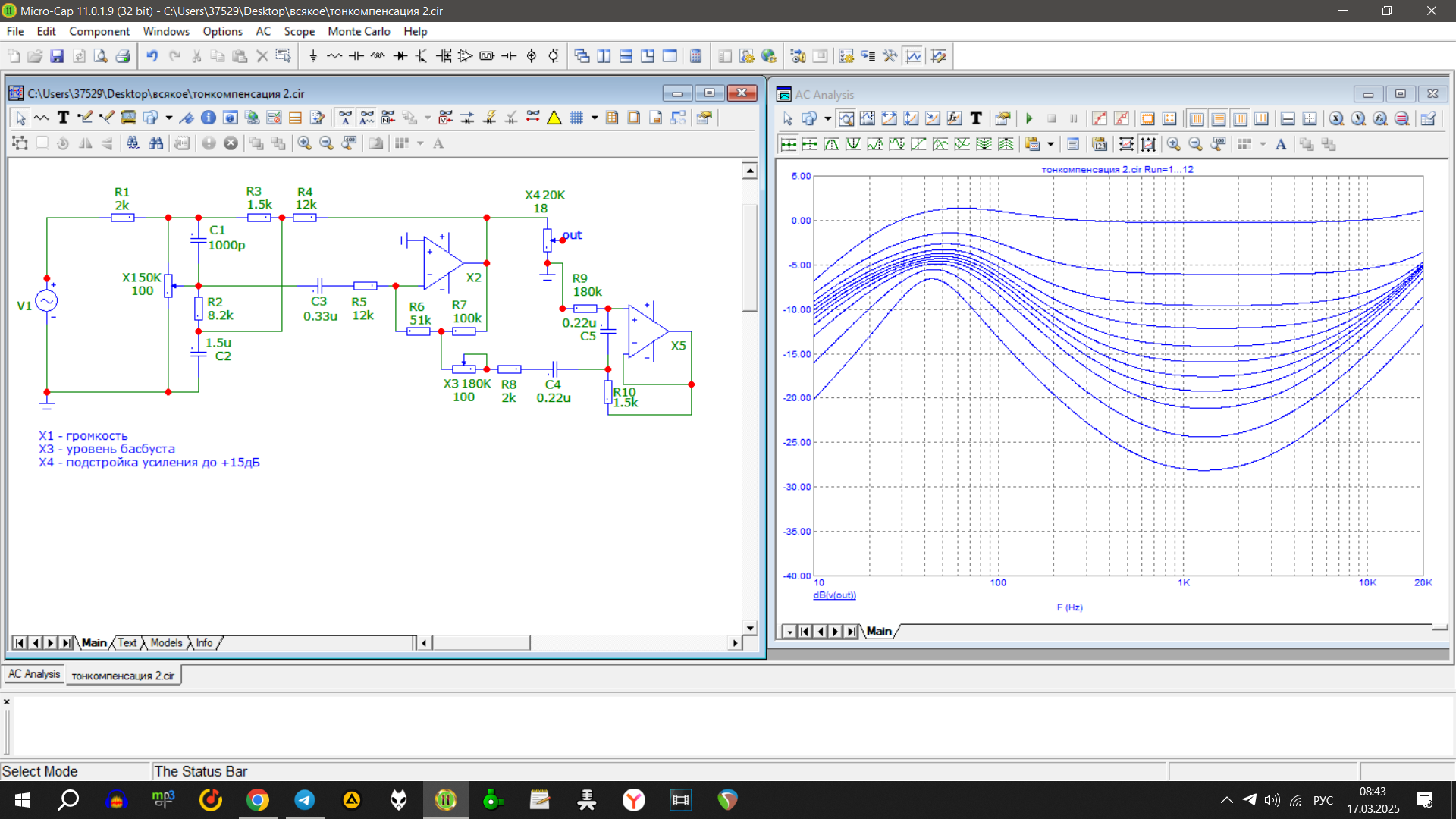Select the opamp component tool
This screenshot has width=1456, height=819.
point(466,56)
